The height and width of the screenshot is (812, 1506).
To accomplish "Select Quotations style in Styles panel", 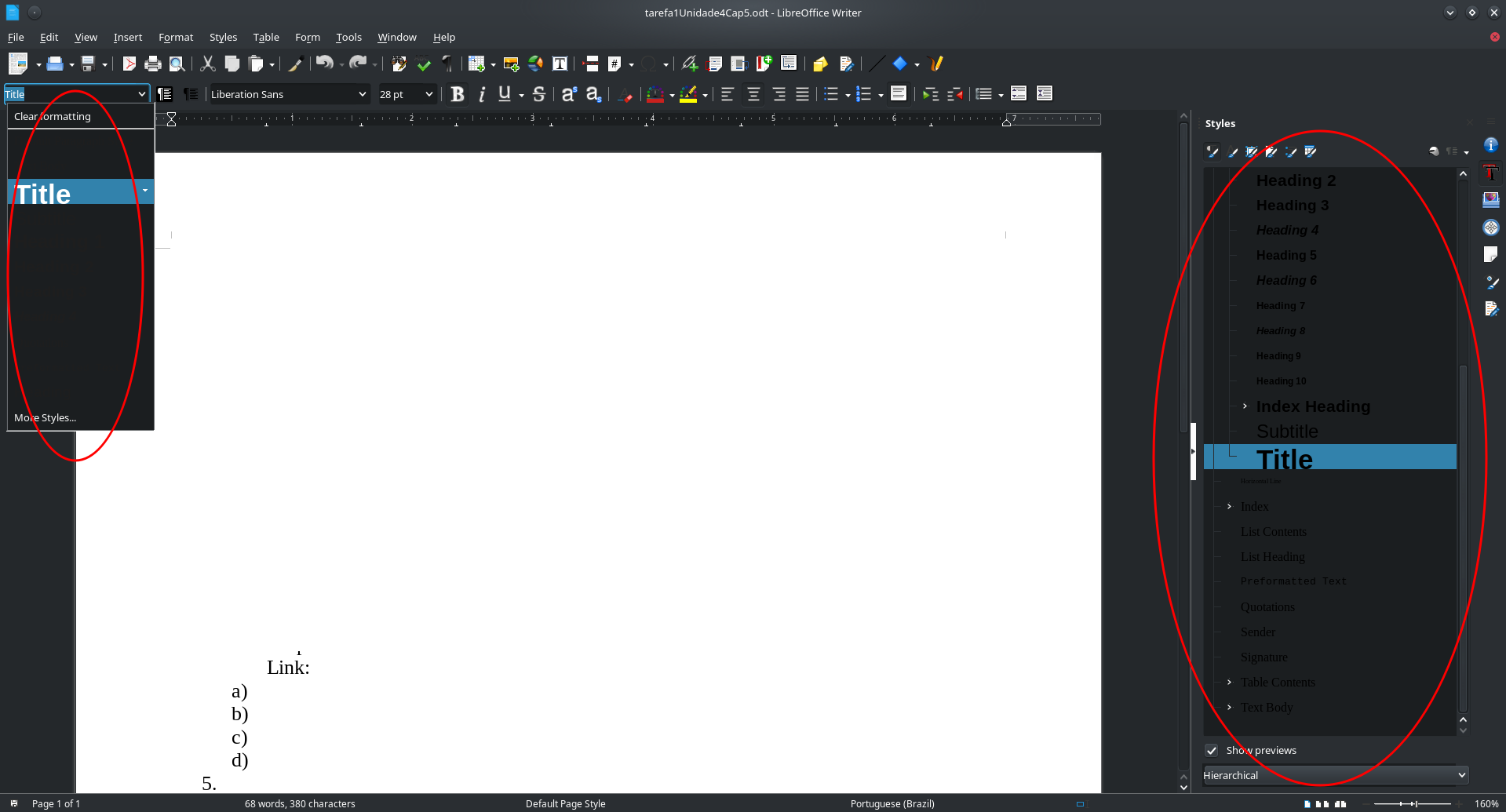I will [1267, 606].
